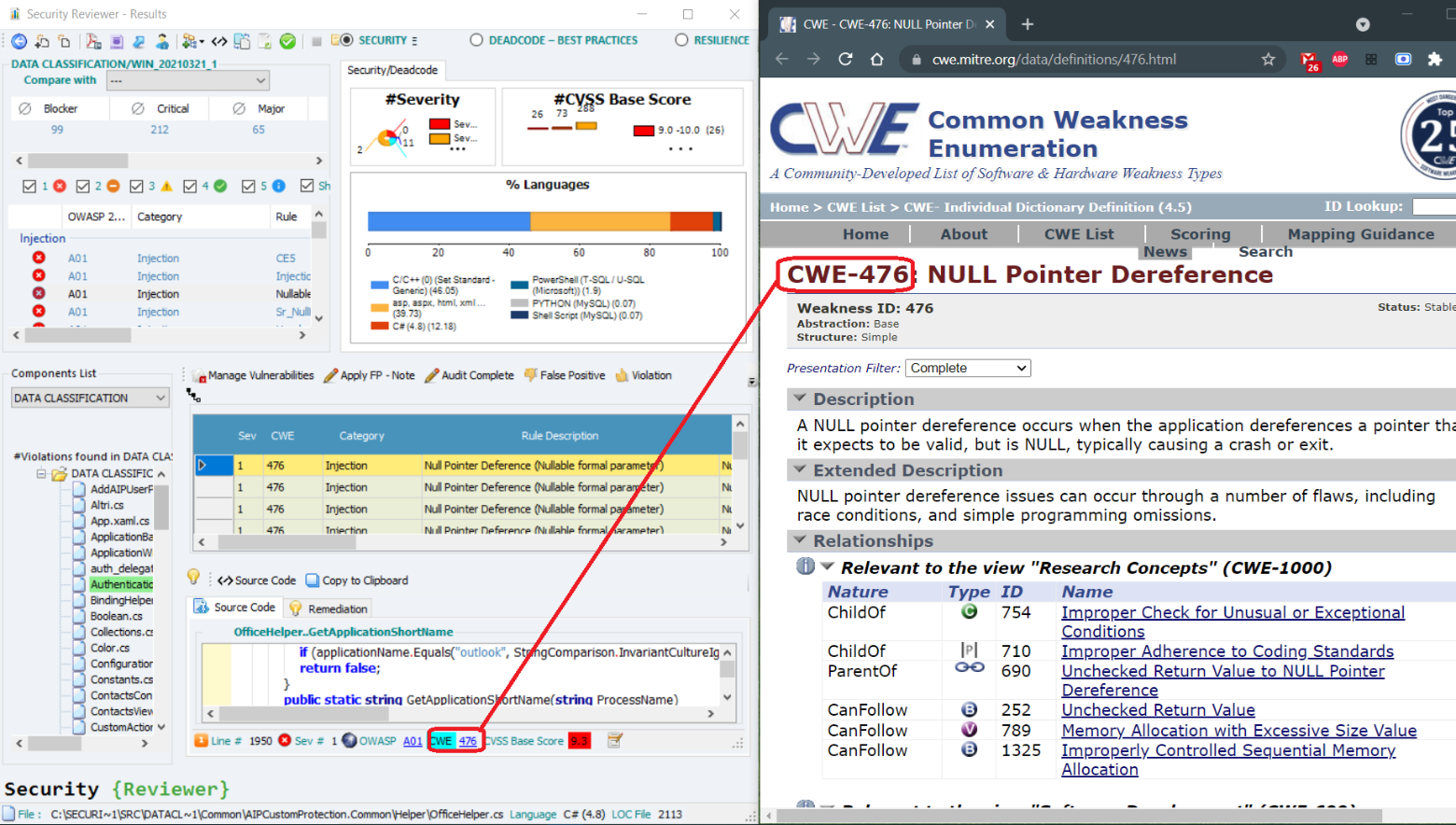
Task: Click the orange C# bar segment in languages chart
Action: [x=692, y=221]
